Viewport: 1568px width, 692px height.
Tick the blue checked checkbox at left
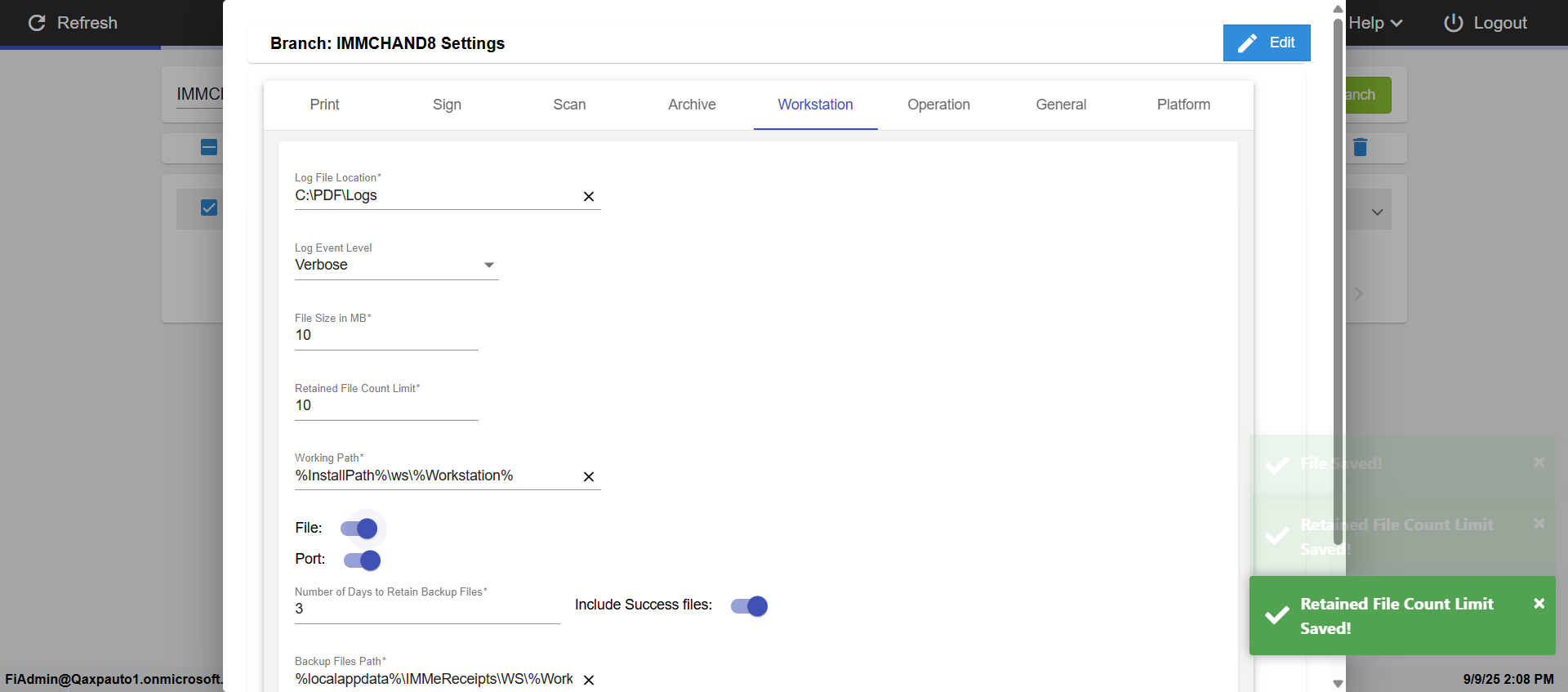tap(209, 208)
